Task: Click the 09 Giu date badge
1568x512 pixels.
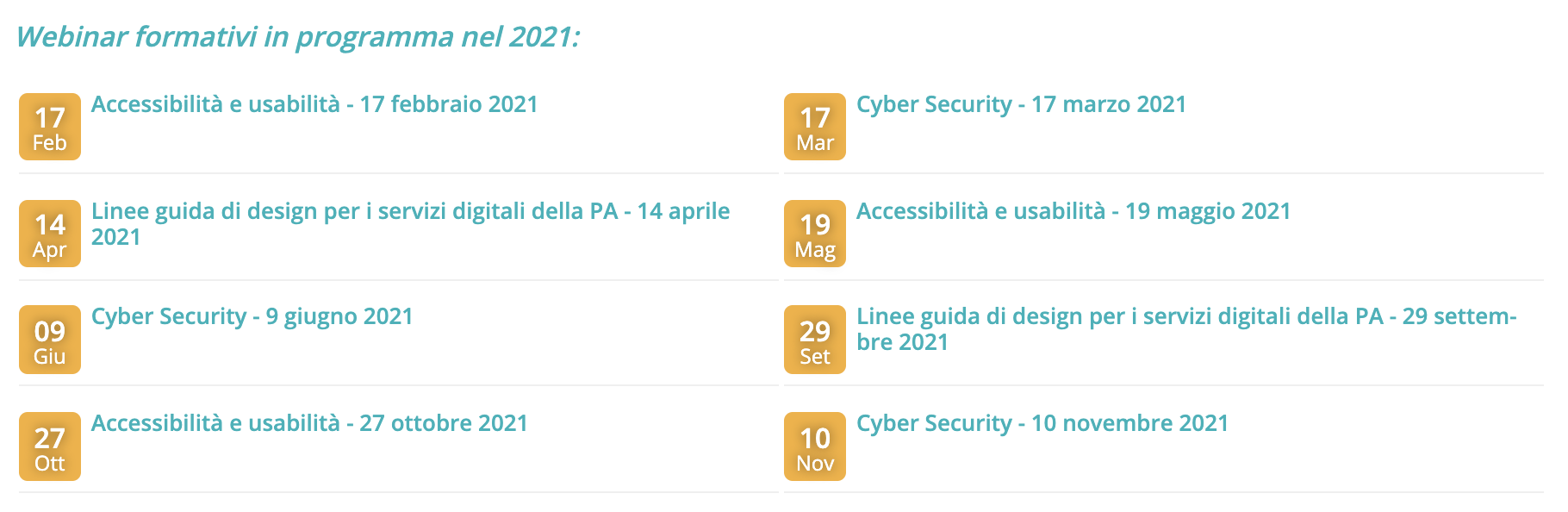Action: pos(50,340)
